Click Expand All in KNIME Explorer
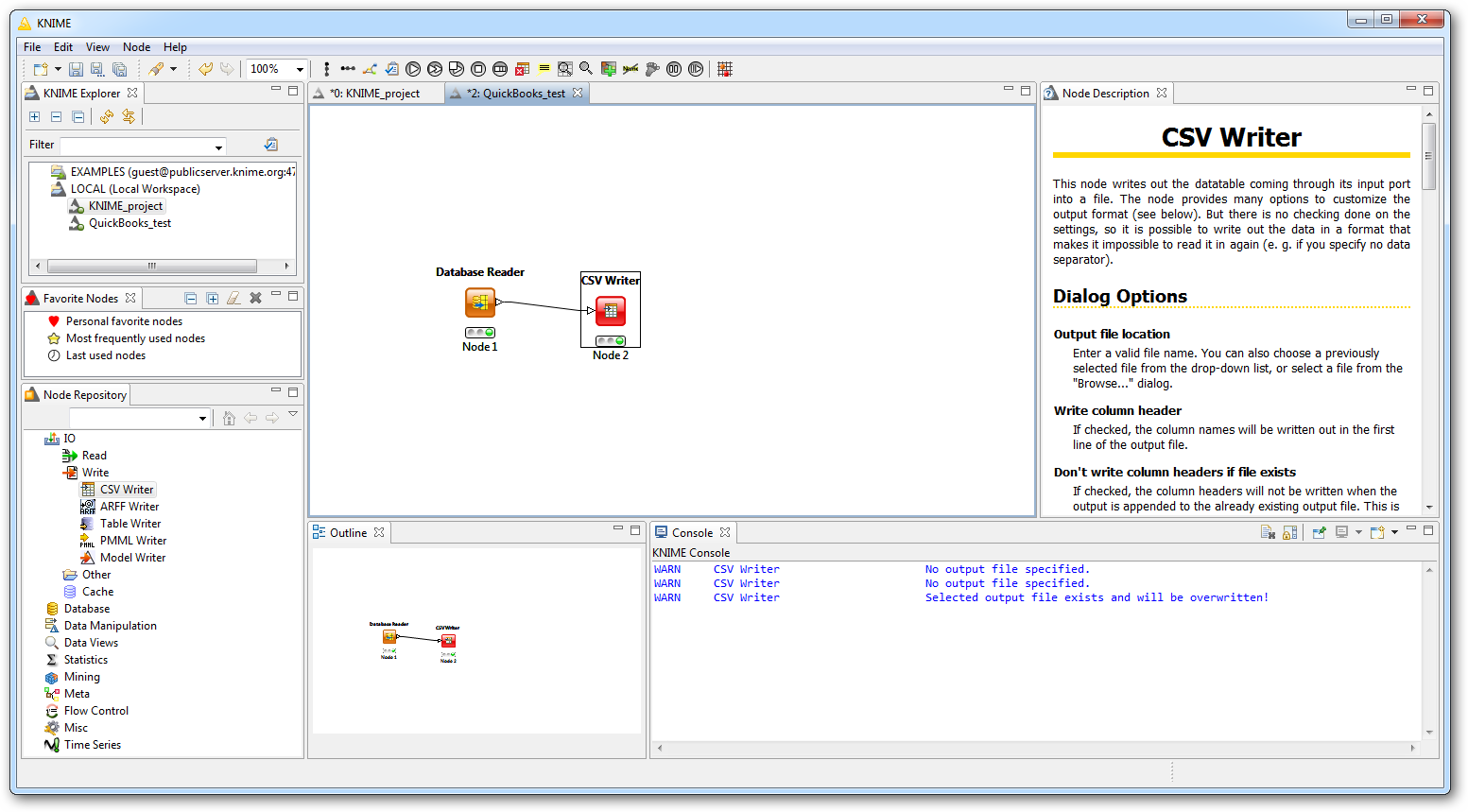The height and width of the screenshot is (812, 1468). click(x=34, y=116)
